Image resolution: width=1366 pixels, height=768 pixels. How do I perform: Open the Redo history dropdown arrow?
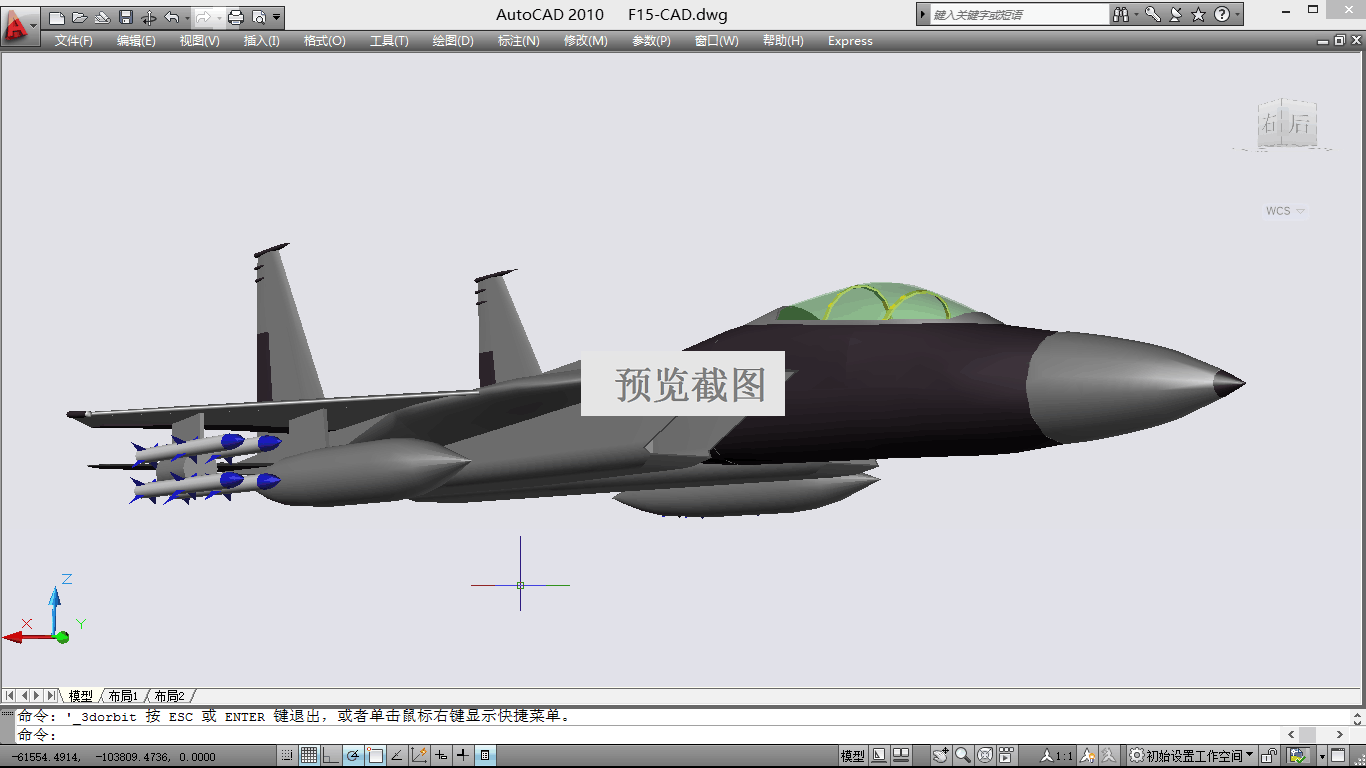pyautogui.click(x=218, y=17)
